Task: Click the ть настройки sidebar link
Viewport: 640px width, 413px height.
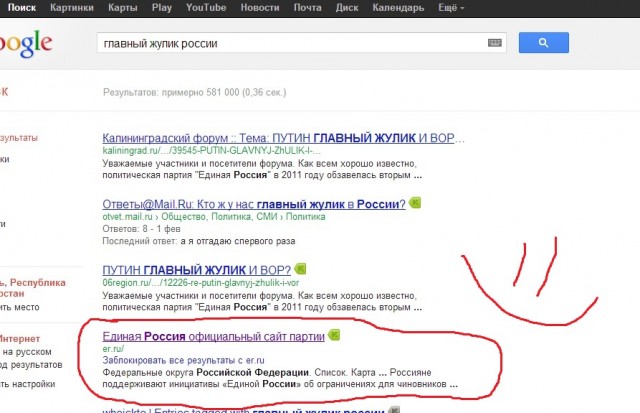Action: click(x=27, y=384)
